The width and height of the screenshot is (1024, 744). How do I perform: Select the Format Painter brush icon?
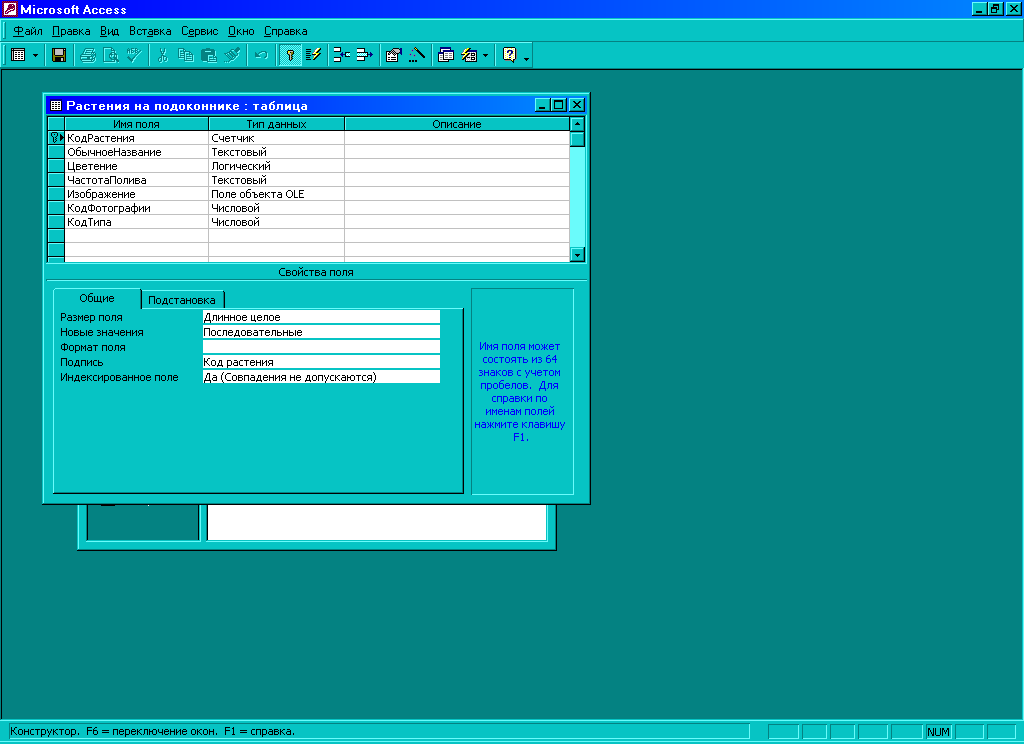(x=232, y=55)
